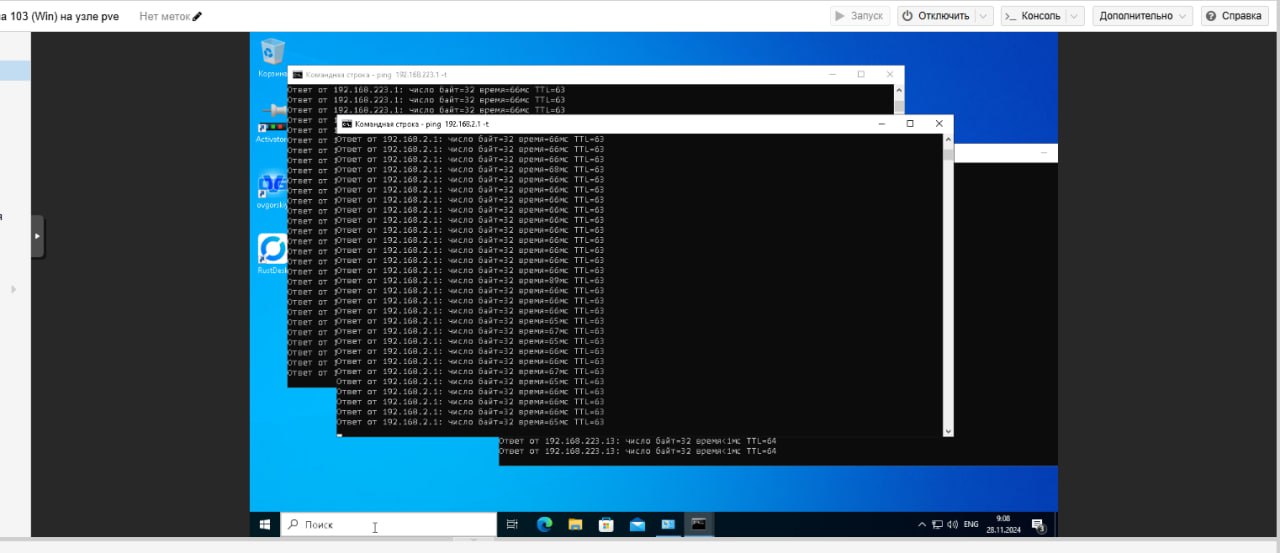Expand the collapsed left tree arrow
This screenshot has height=553, width=1280.
(x=14, y=289)
